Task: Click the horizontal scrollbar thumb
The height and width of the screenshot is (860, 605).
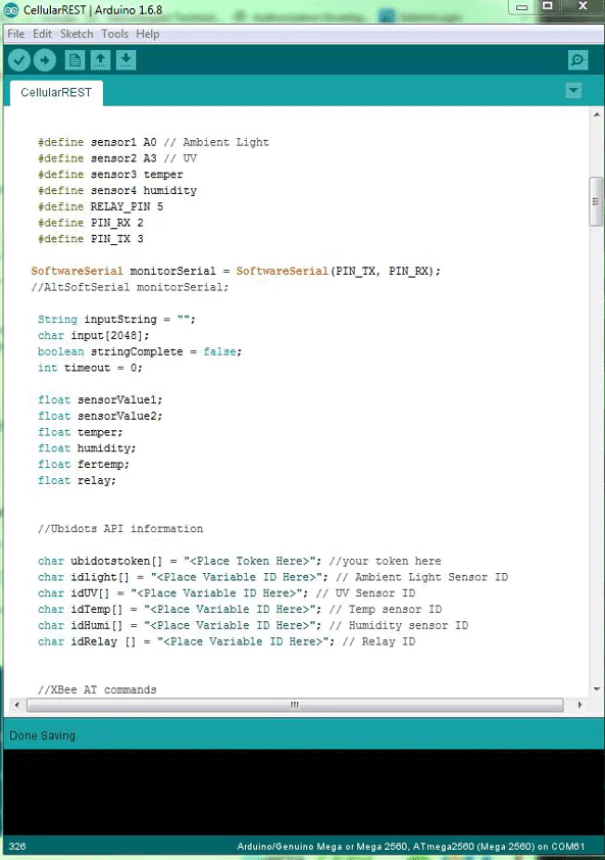Action: pyautogui.click(x=295, y=705)
